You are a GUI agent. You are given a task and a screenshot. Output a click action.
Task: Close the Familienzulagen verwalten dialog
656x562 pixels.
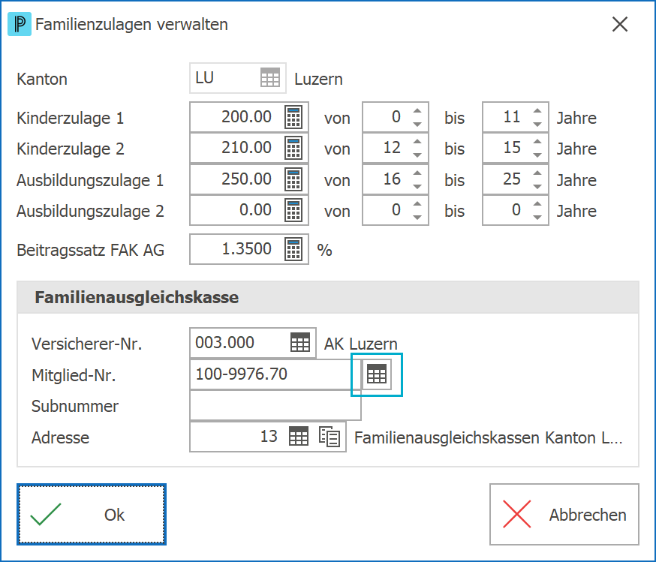point(620,24)
